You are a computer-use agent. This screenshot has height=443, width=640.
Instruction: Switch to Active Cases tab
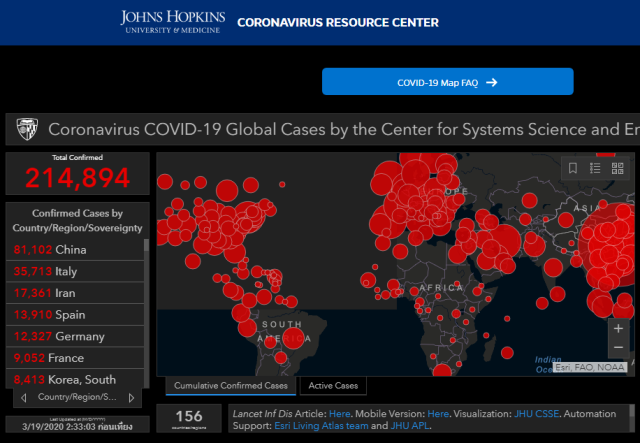333,386
